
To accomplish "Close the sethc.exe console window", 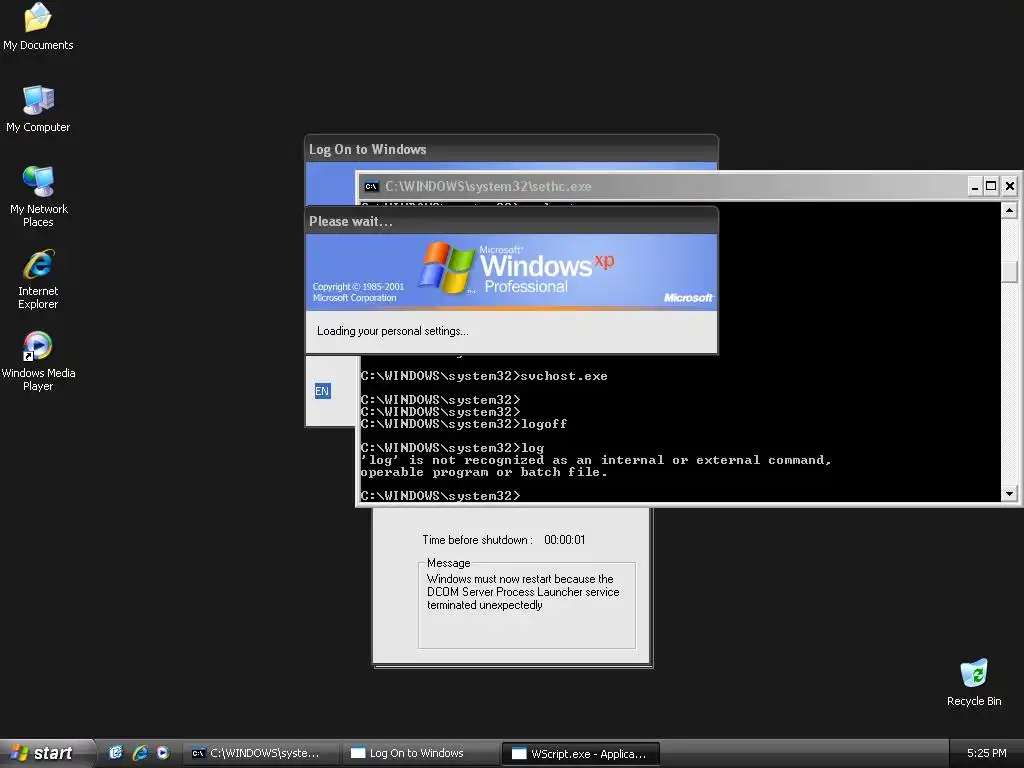I will [x=1009, y=186].
